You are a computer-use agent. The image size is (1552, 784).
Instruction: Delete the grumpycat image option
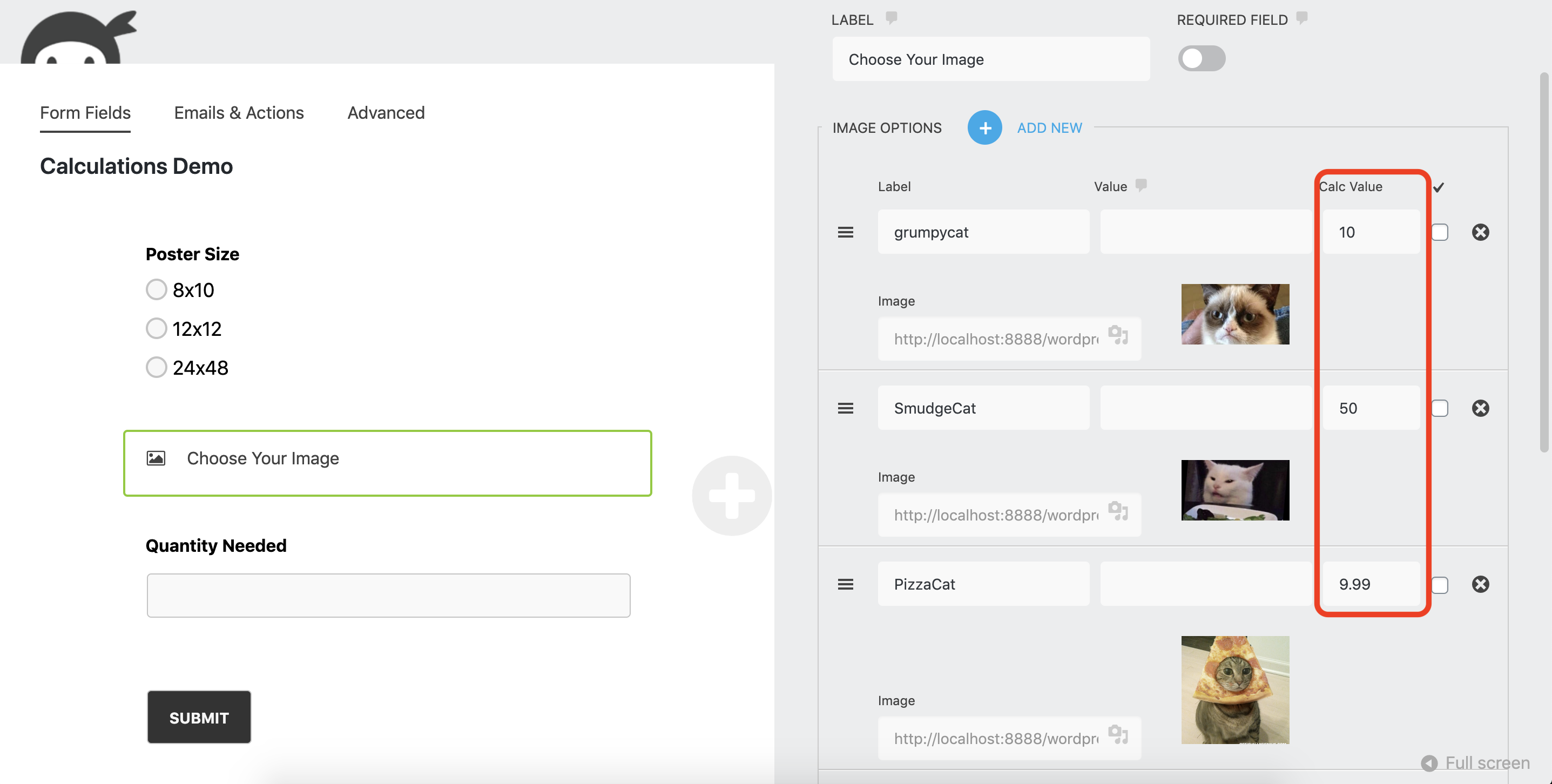(1480, 232)
